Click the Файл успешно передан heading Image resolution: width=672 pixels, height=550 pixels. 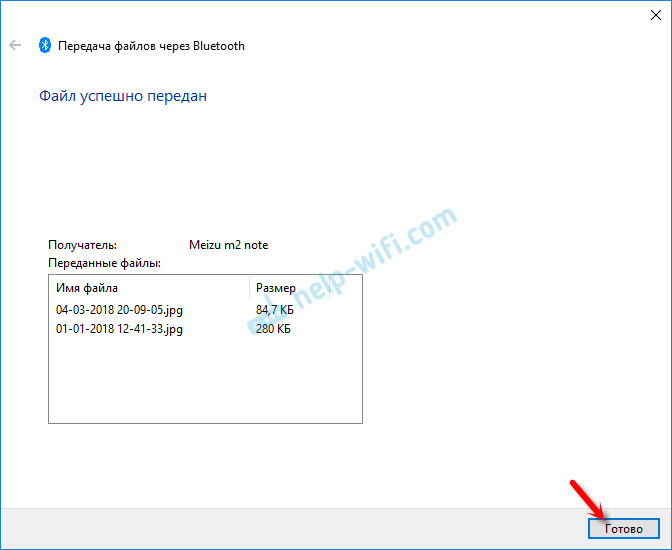pos(123,96)
